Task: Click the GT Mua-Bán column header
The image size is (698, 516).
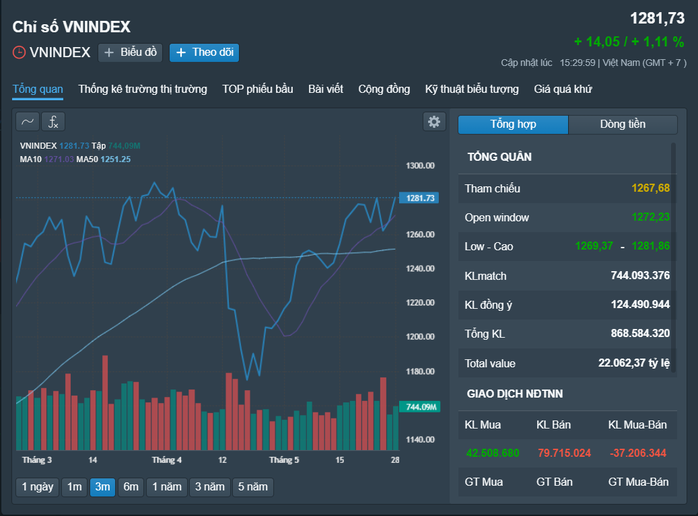Action: [x=638, y=482]
